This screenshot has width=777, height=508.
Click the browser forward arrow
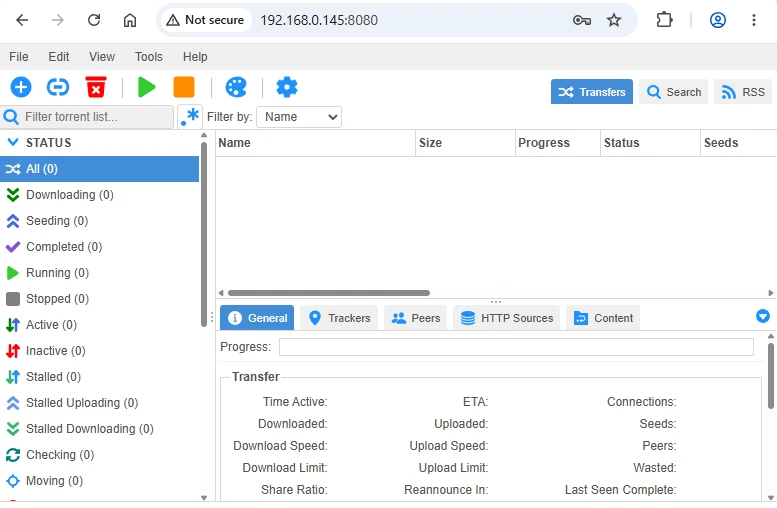coord(58,20)
